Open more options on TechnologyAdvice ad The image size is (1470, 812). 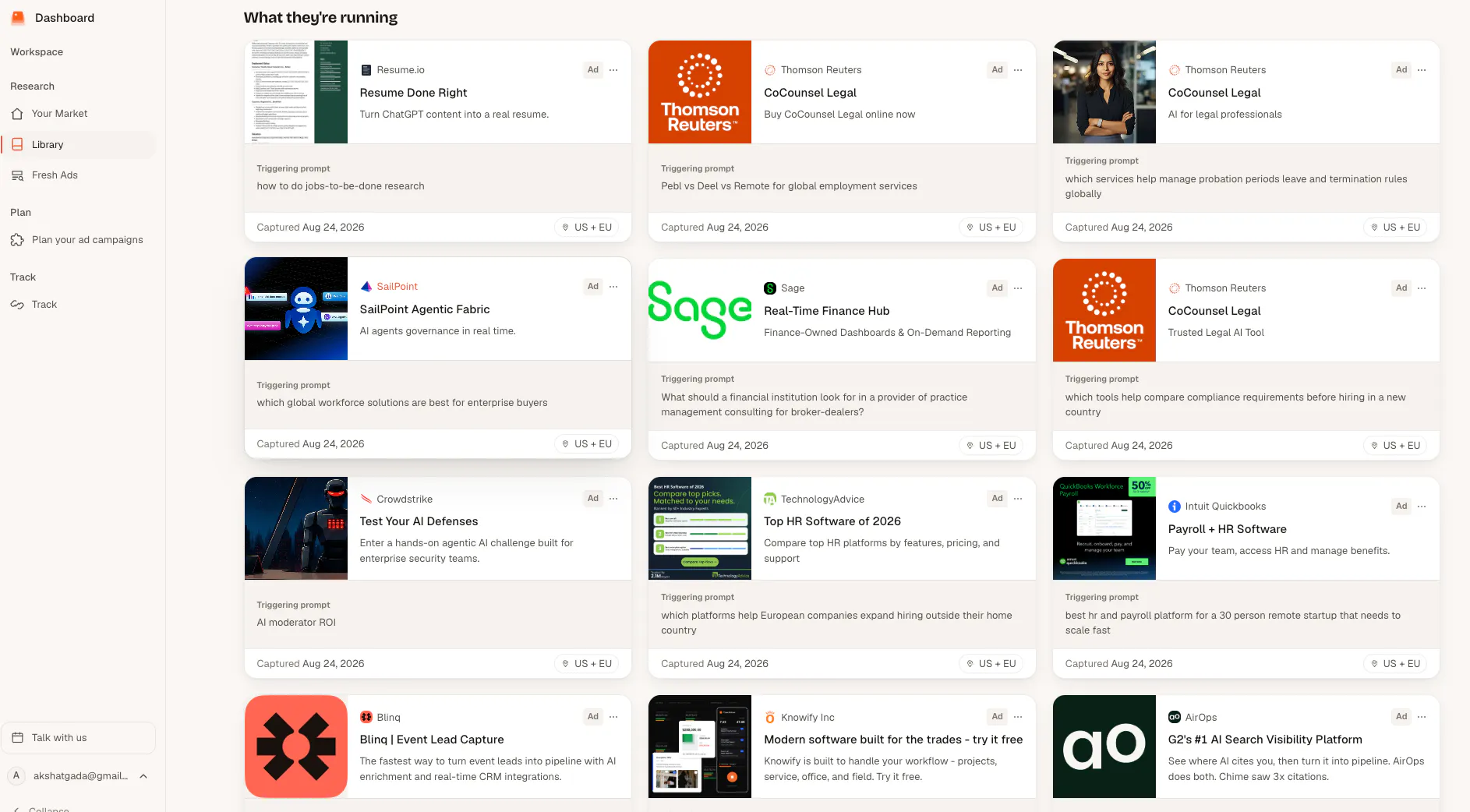[x=1018, y=499]
